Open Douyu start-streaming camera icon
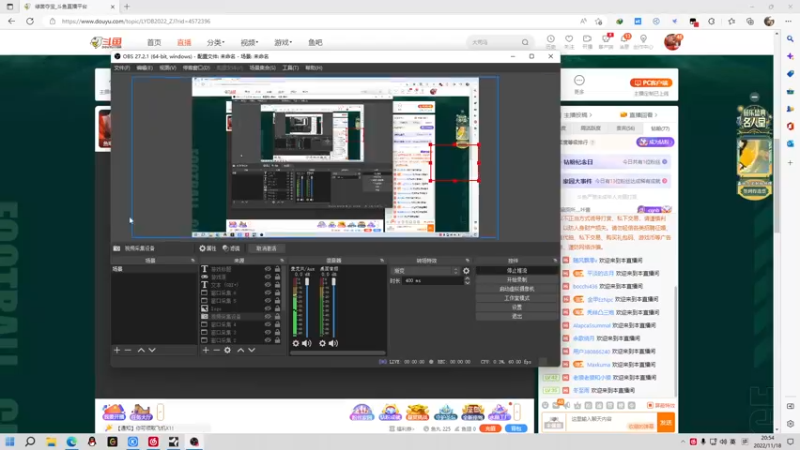Viewport: 800px width, 450px height. pyautogui.click(x=587, y=39)
